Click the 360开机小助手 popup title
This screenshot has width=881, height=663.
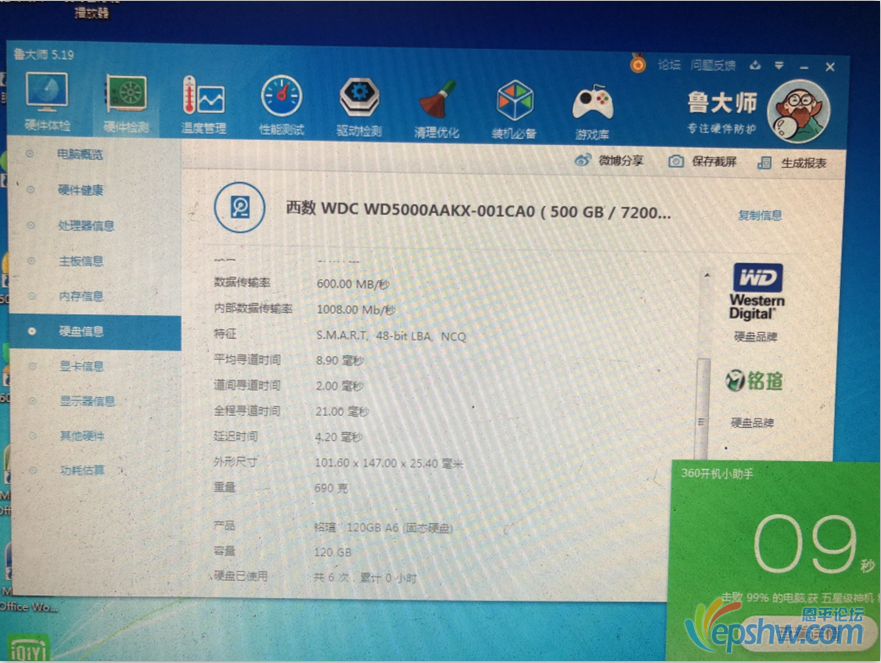point(717,474)
